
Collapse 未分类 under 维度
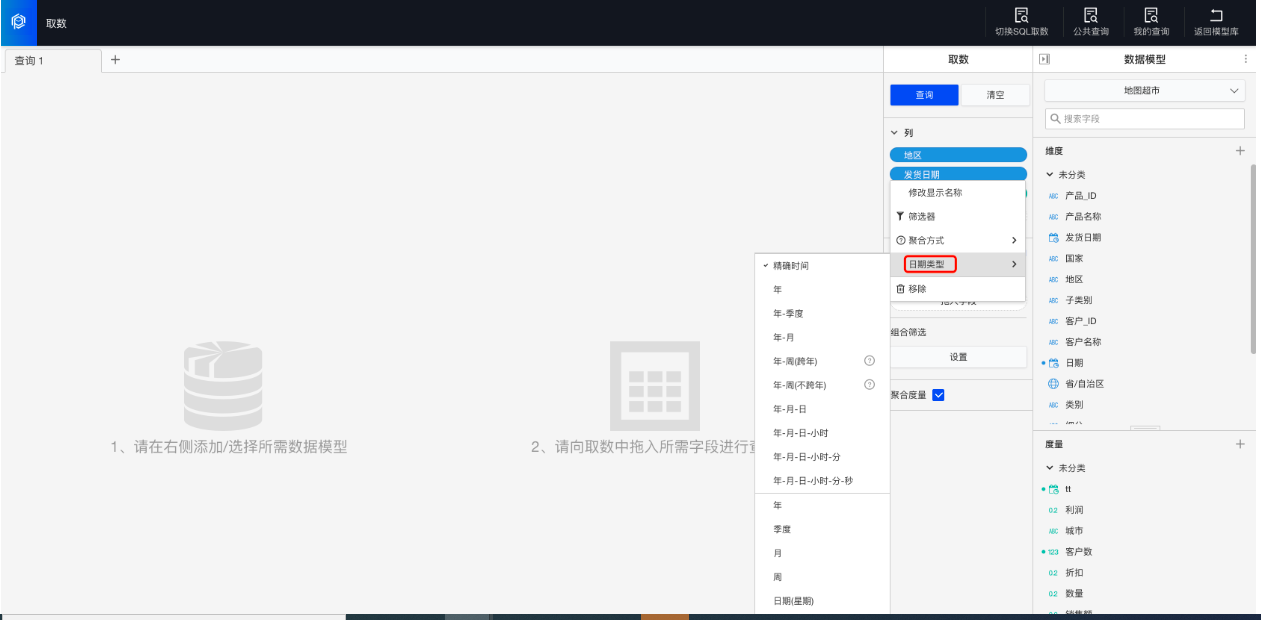(1049, 175)
